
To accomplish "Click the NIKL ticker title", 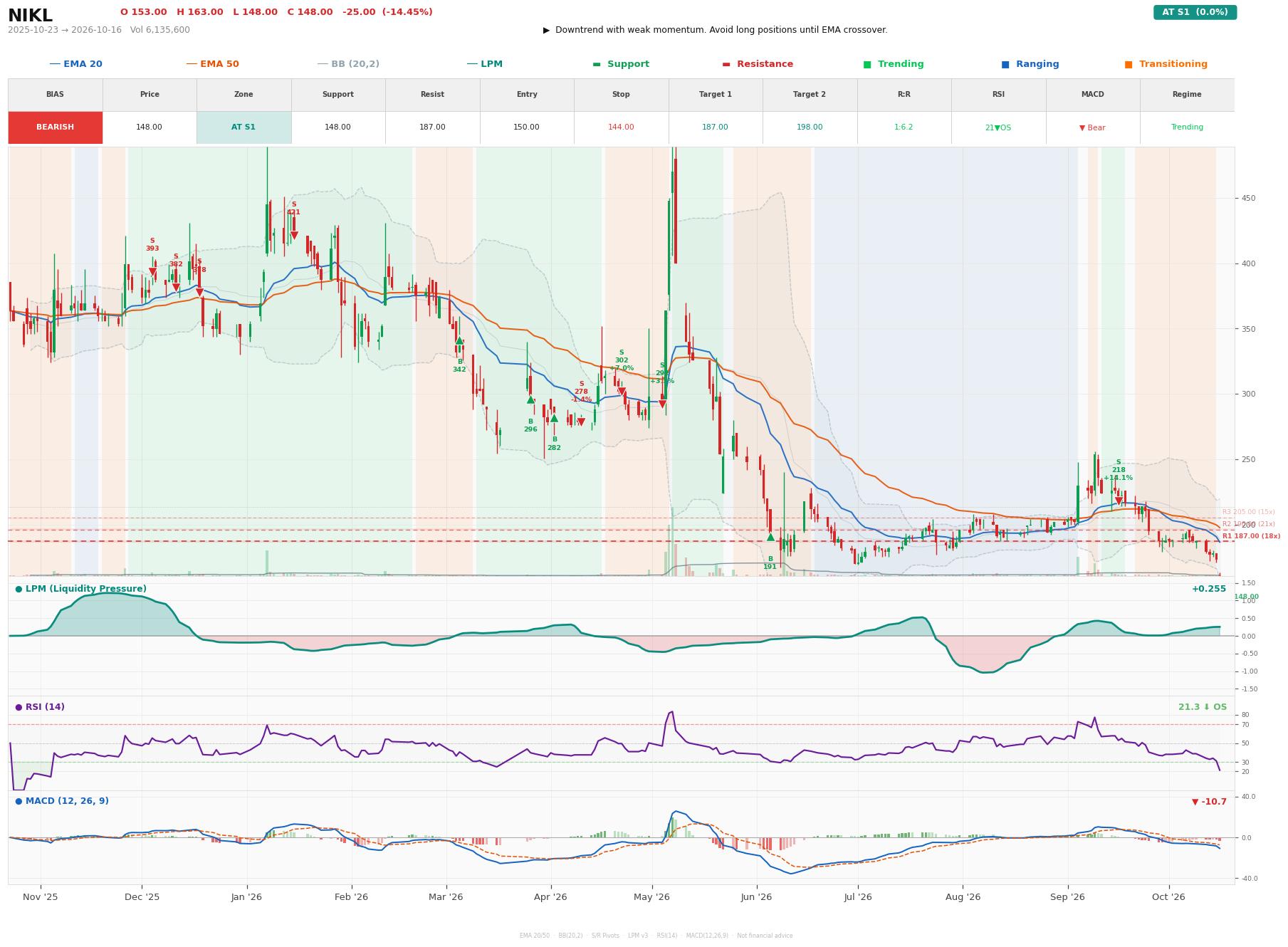I will coord(30,16).
